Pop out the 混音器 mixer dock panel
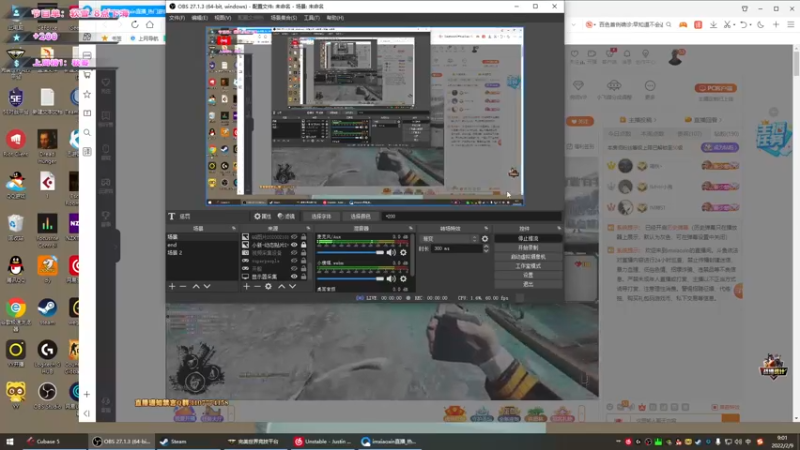The width and height of the screenshot is (800, 450). (x=411, y=228)
